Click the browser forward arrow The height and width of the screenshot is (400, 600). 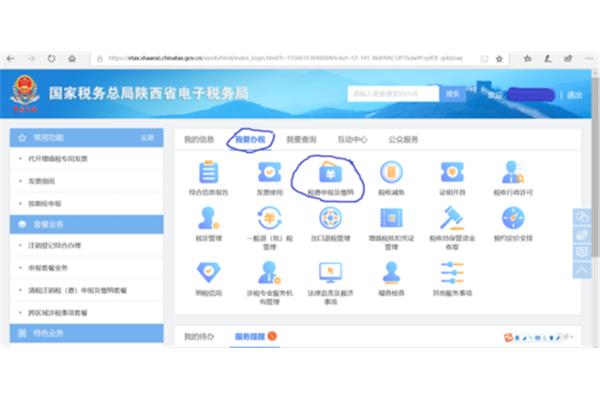point(31,59)
